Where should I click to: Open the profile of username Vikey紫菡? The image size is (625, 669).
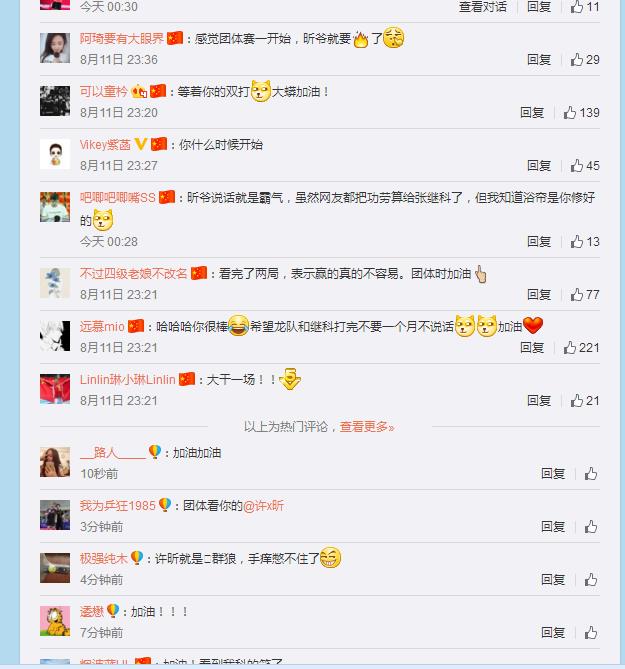tap(105, 145)
